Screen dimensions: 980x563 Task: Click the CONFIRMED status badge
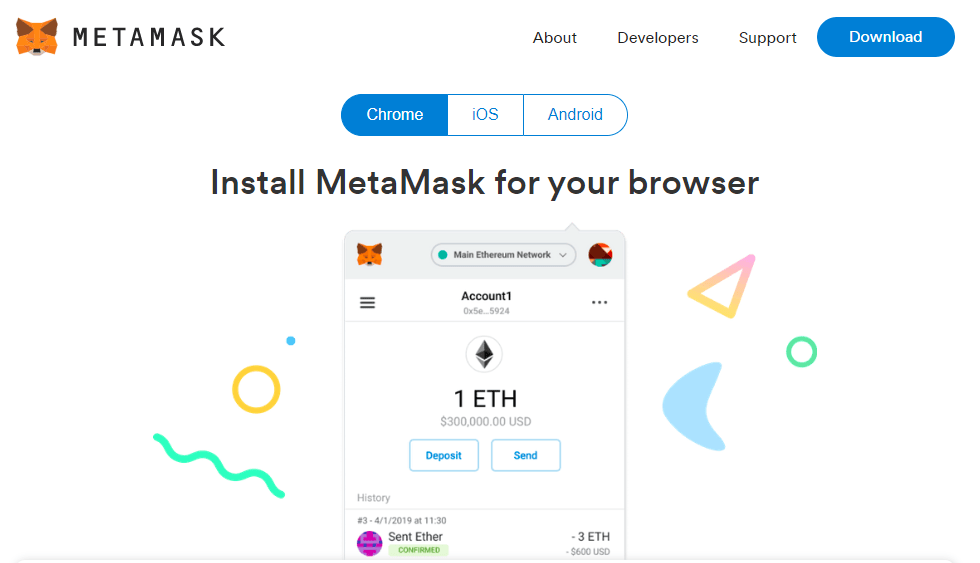pos(419,551)
